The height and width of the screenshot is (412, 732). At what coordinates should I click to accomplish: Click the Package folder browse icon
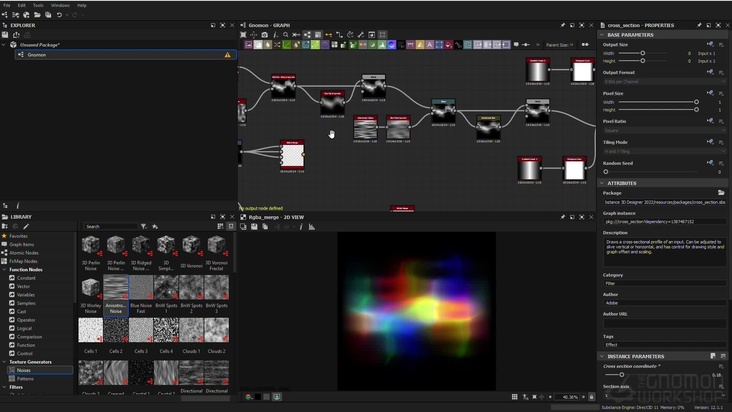pos(721,193)
